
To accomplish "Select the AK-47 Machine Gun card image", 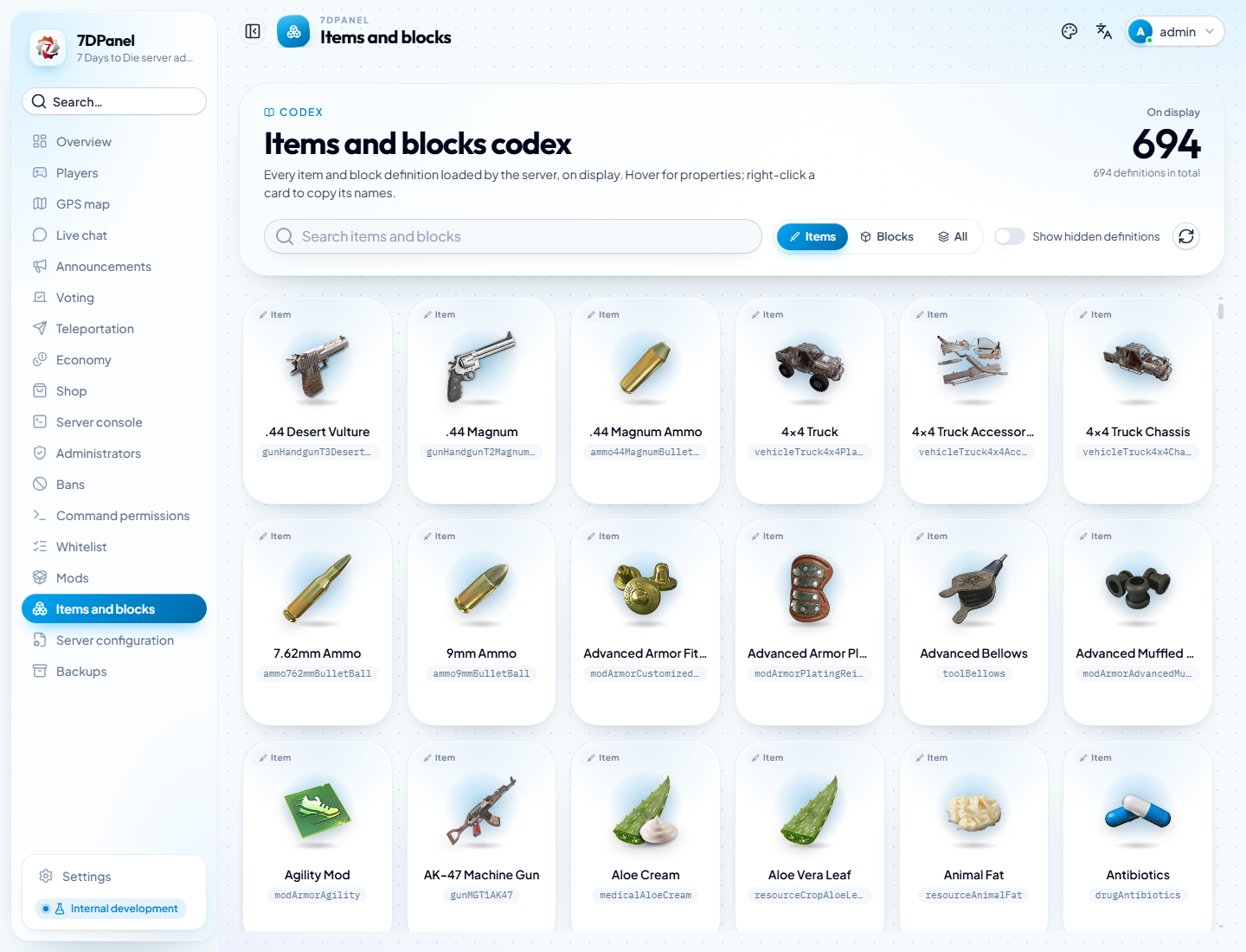I will click(x=481, y=811).
